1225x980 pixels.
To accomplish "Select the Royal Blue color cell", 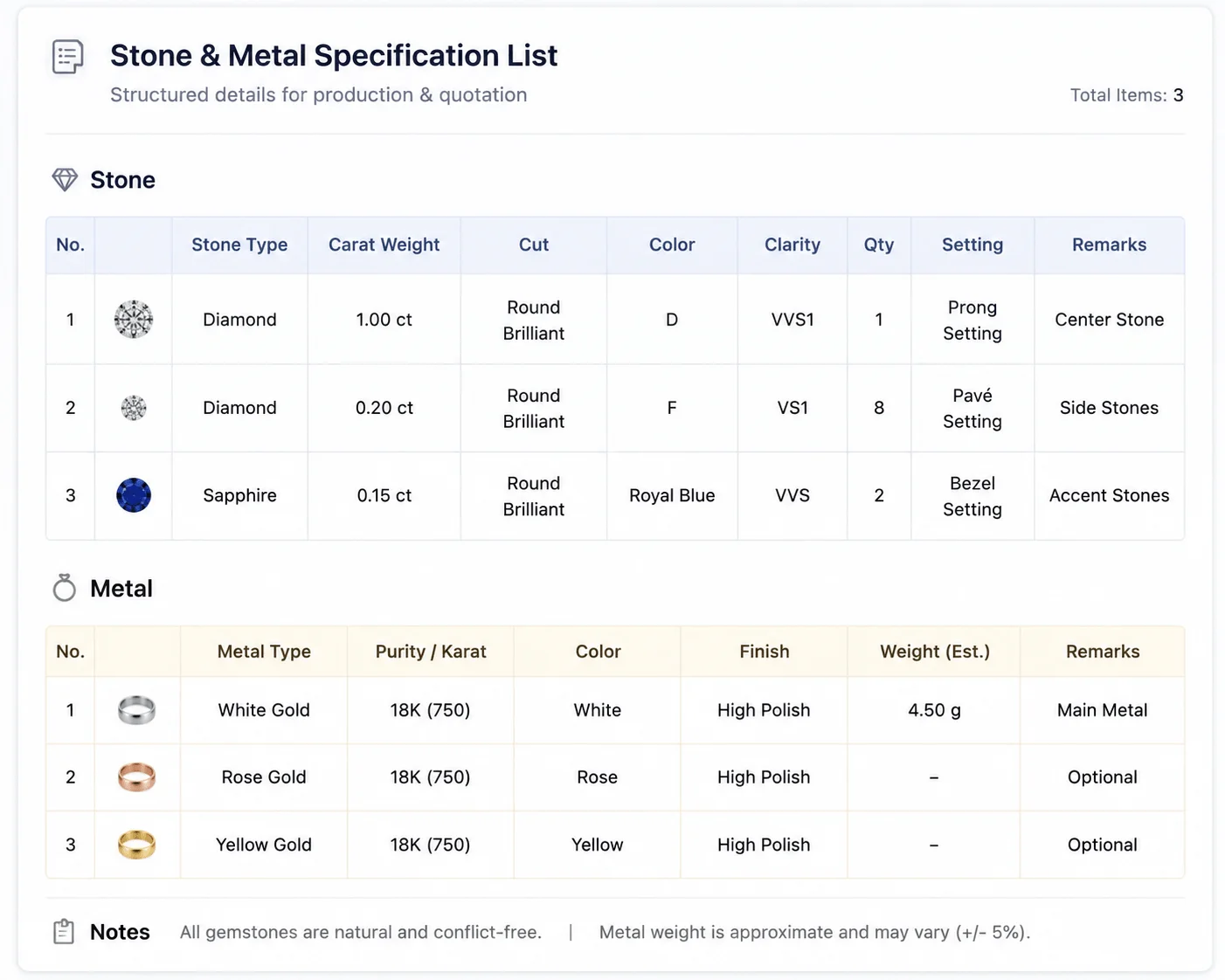I will click(x=672, y=495).
